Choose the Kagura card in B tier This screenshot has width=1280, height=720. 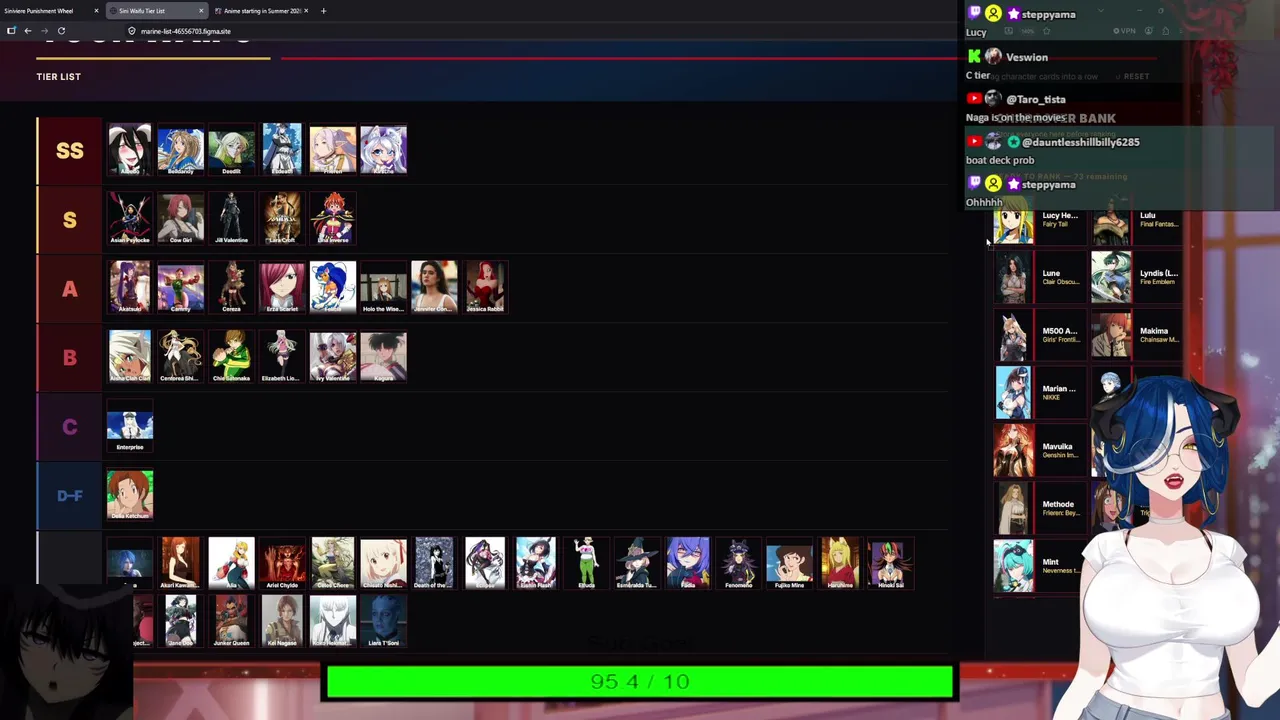point(384,357)
